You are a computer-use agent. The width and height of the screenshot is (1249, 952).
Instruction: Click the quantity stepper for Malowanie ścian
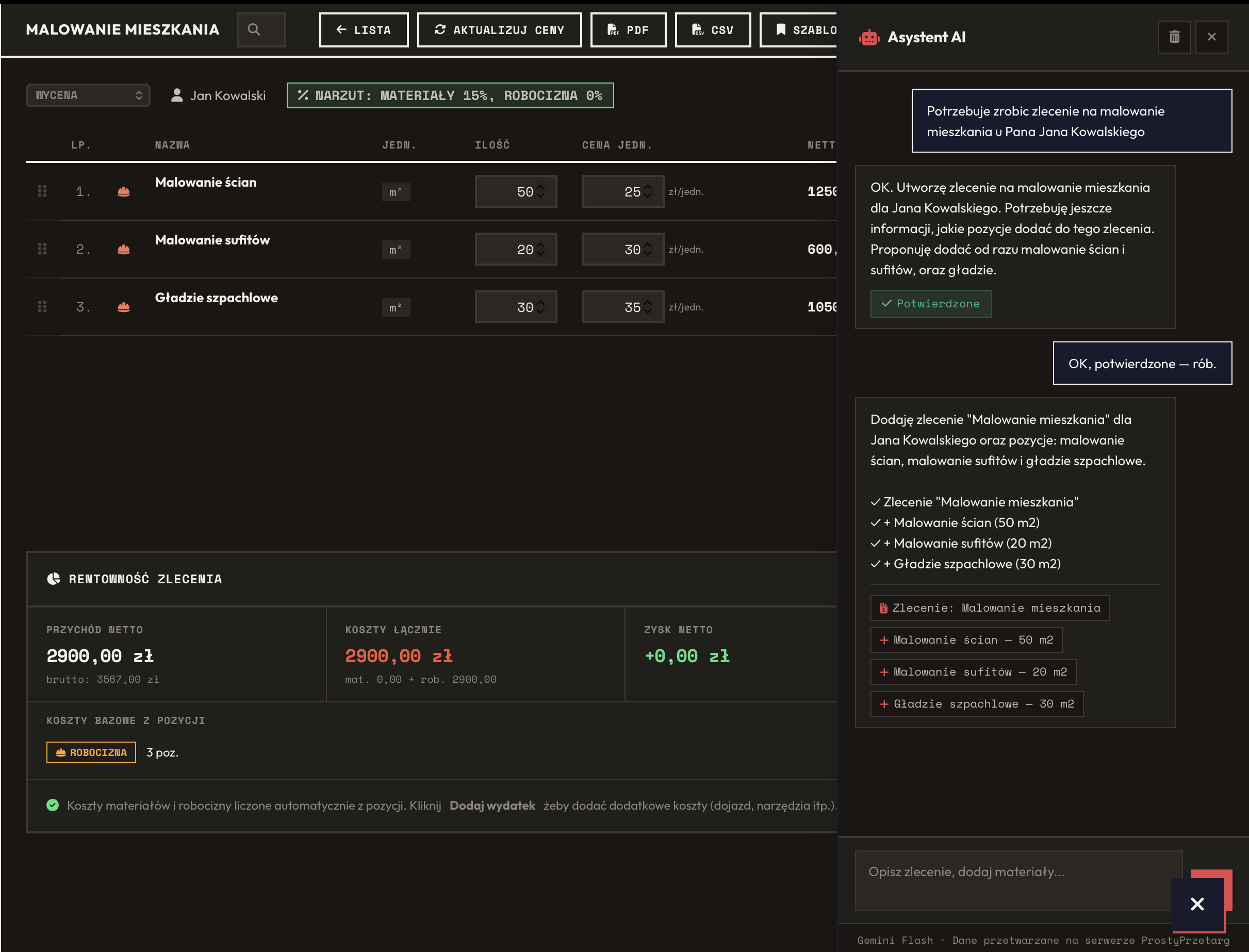pos(540,191)
